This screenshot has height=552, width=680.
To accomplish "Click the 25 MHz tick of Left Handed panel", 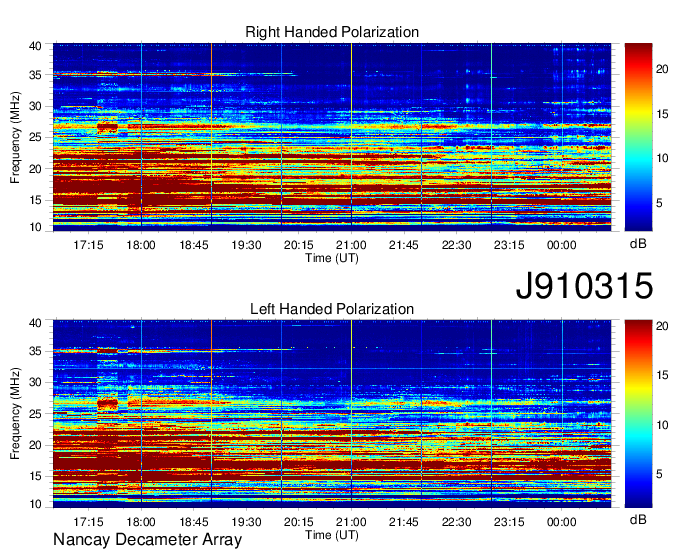I will [x=35, y=414].
